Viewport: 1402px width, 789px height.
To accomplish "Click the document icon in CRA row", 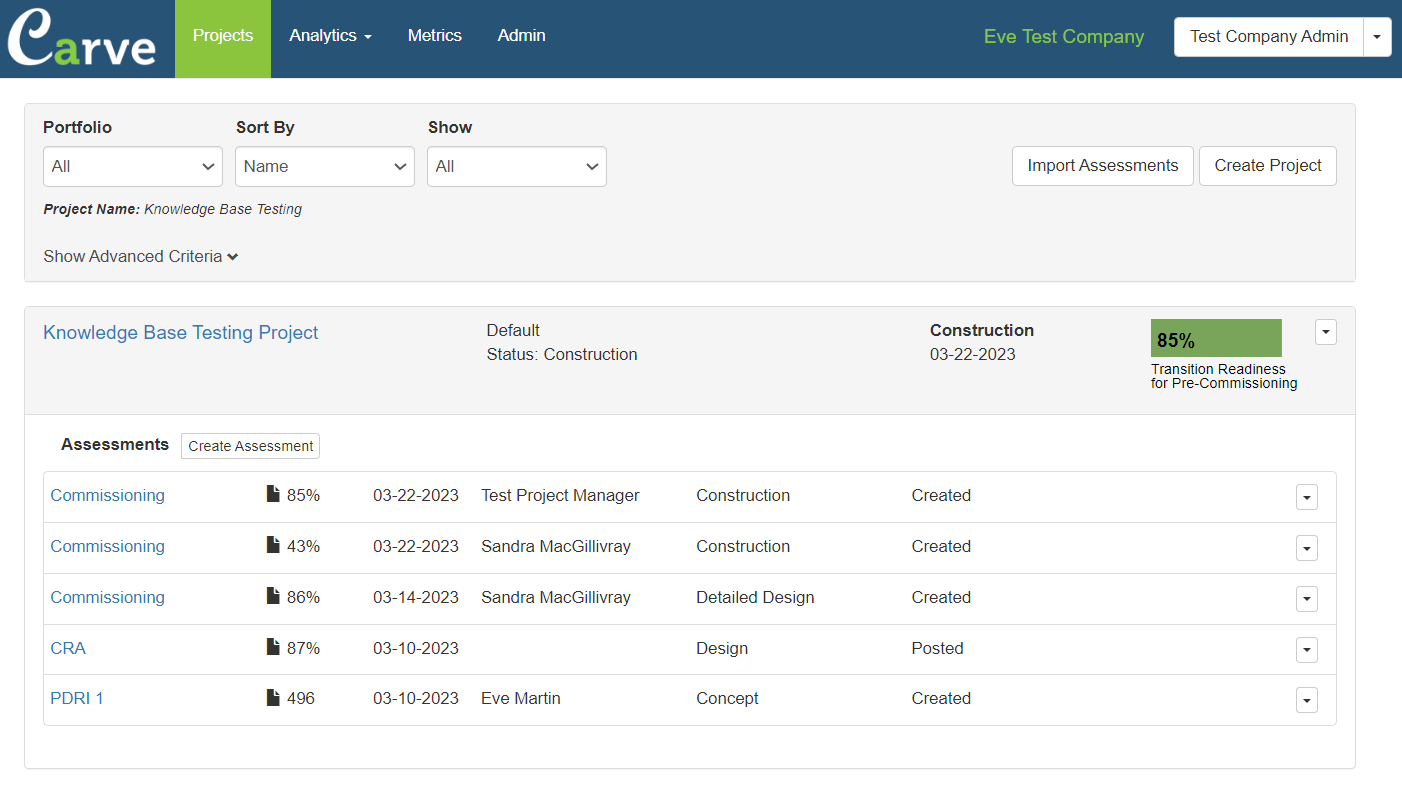I will click(273, 647).
